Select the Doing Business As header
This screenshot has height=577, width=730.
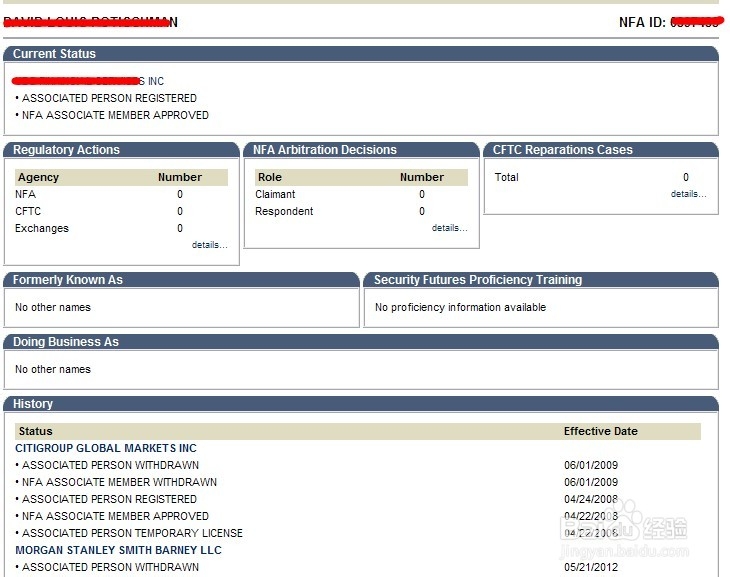tap(361, 341)
